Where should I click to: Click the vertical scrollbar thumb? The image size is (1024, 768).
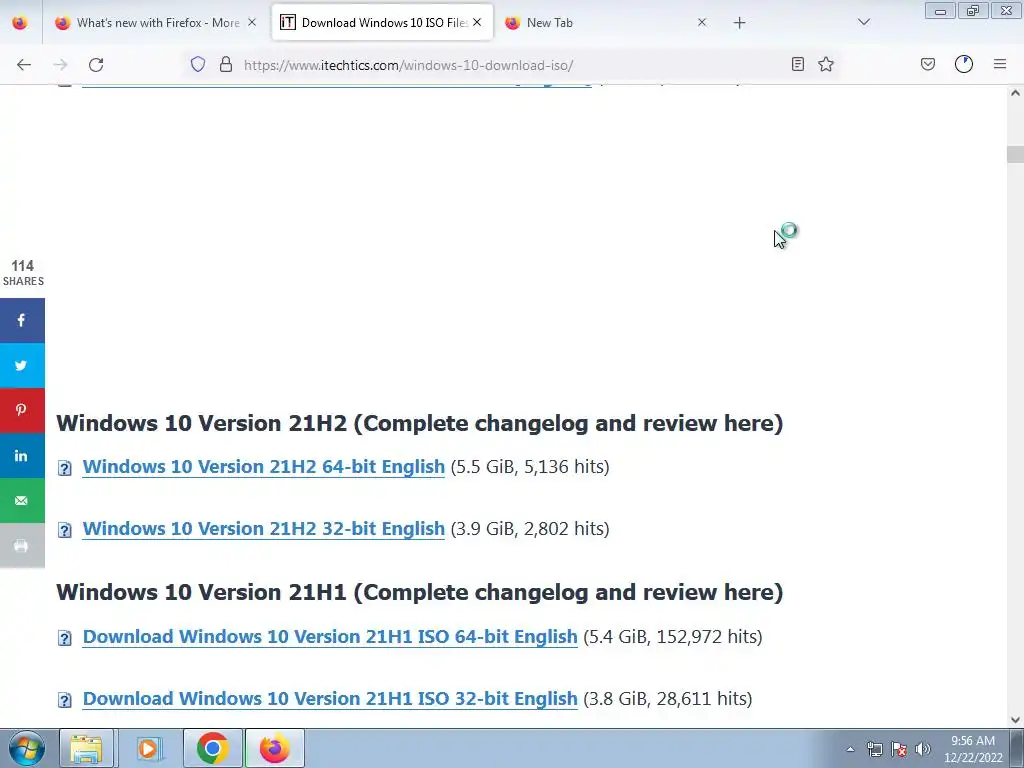pyautogui.click(x=1015, y=154)
